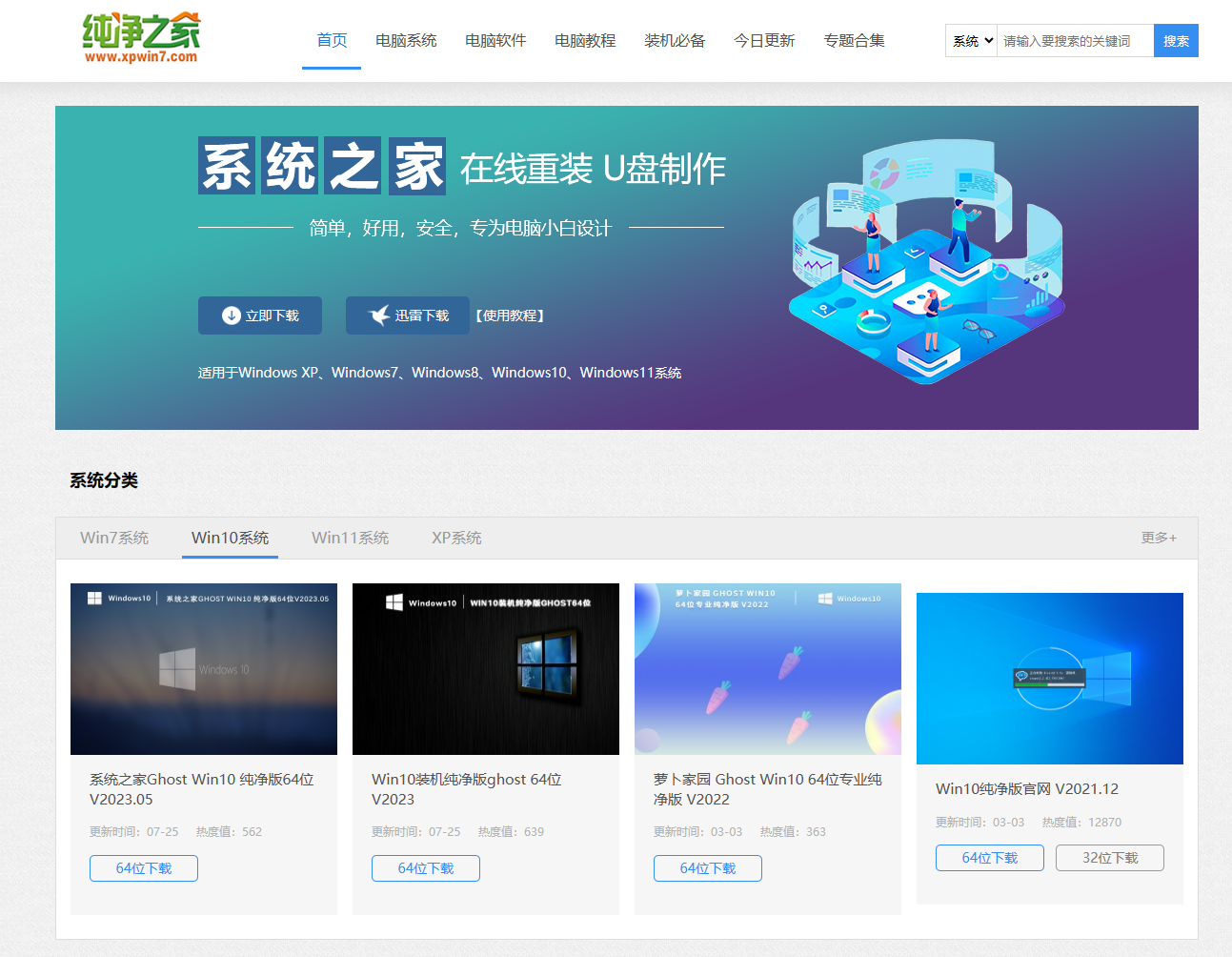
Task: Click the 萝卜家园 Ghost Win10 thumbnail
Action: [x=767, y=668]
